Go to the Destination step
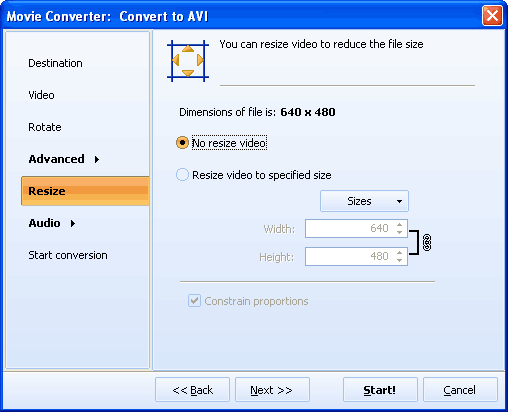The image size is (508, 412). pyautogui.click(x=55, y=63)
